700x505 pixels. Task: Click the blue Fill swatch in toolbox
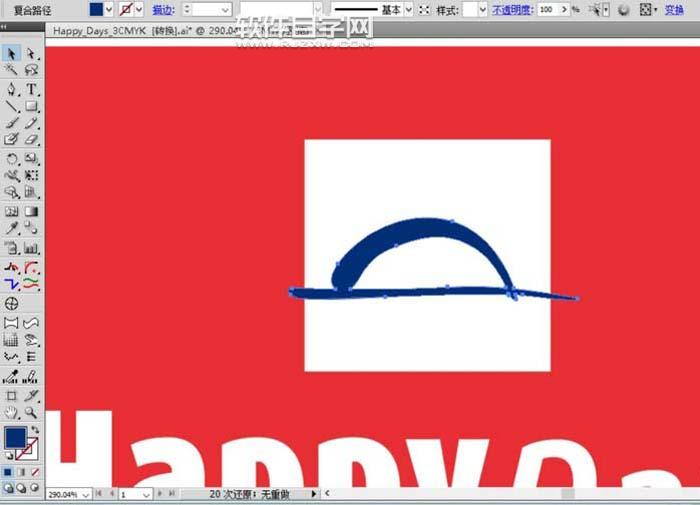pyautogui.click(x=15, y=437)
